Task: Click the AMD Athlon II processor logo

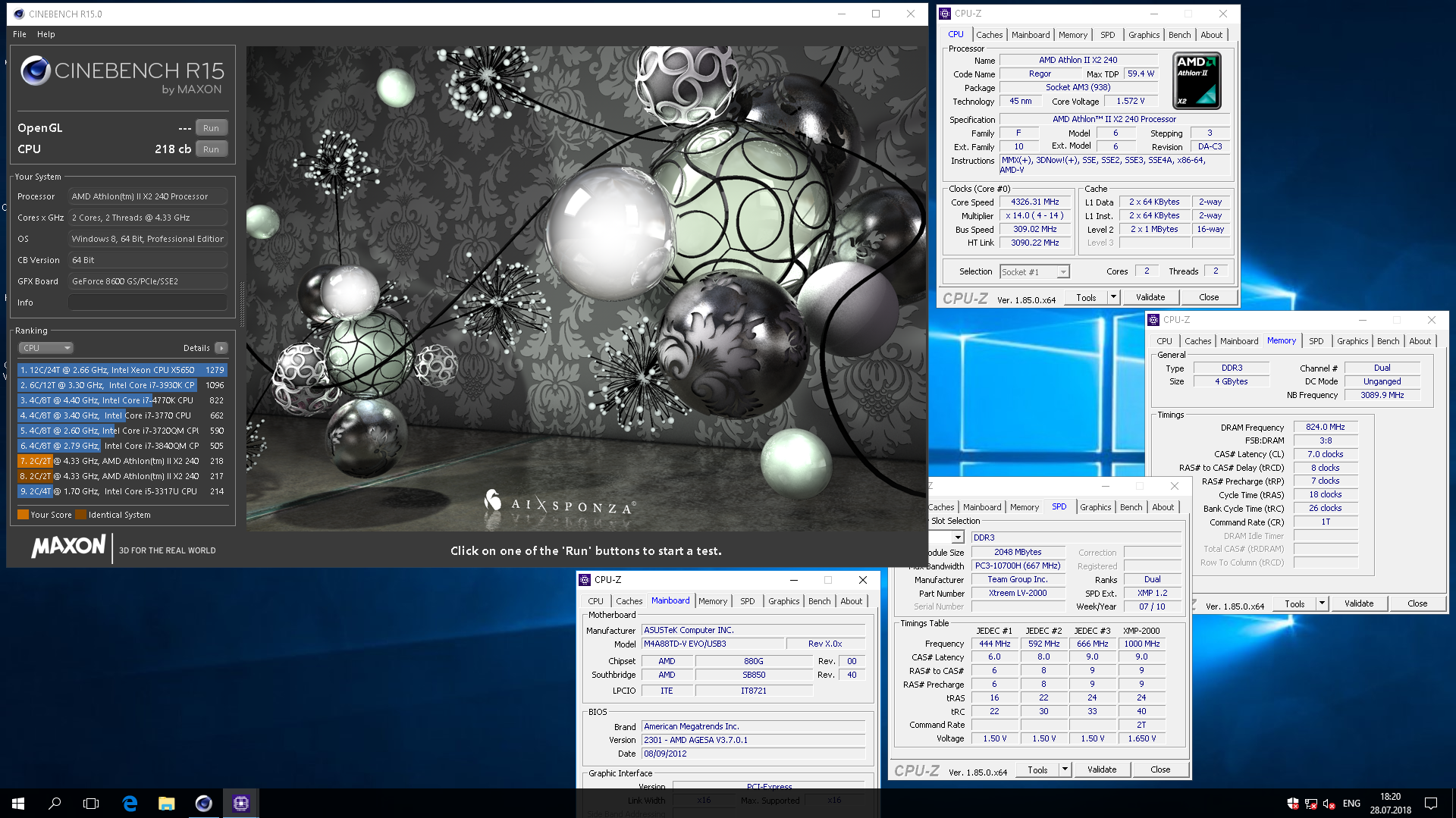Action: pyautogui.click(x=1197, y=80)
